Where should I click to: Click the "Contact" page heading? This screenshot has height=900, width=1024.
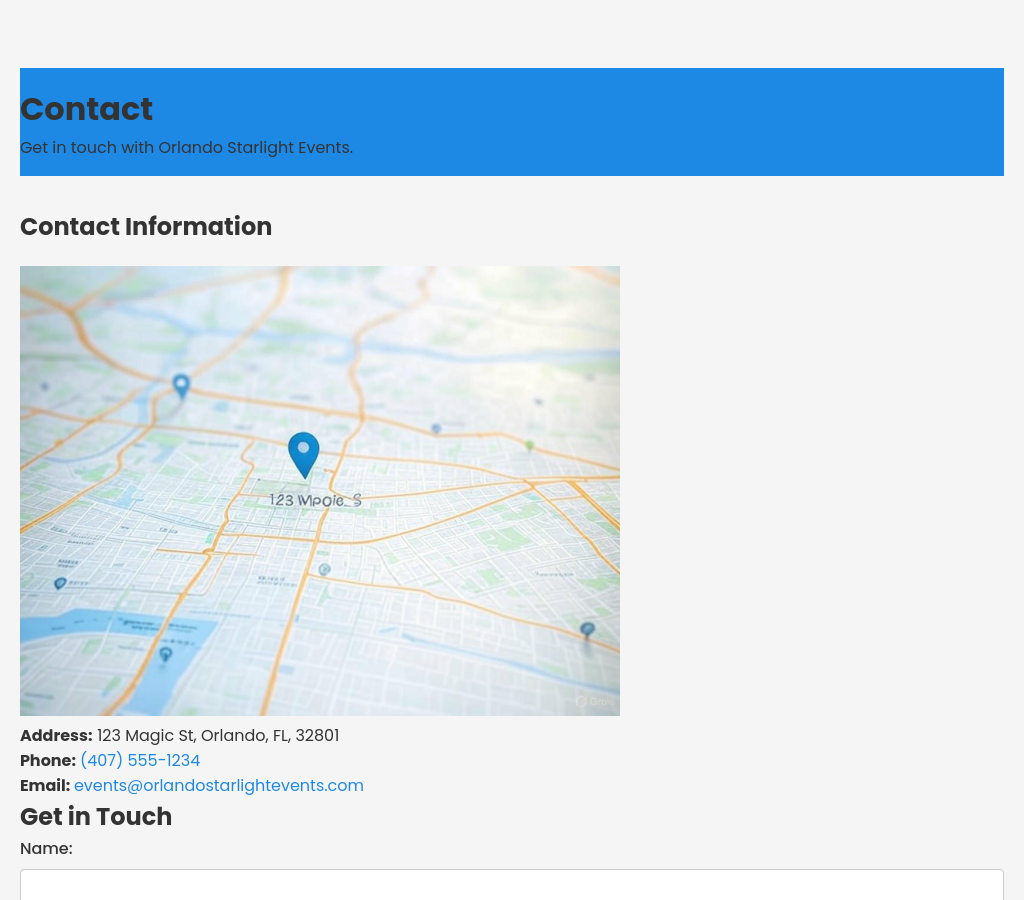87,109
